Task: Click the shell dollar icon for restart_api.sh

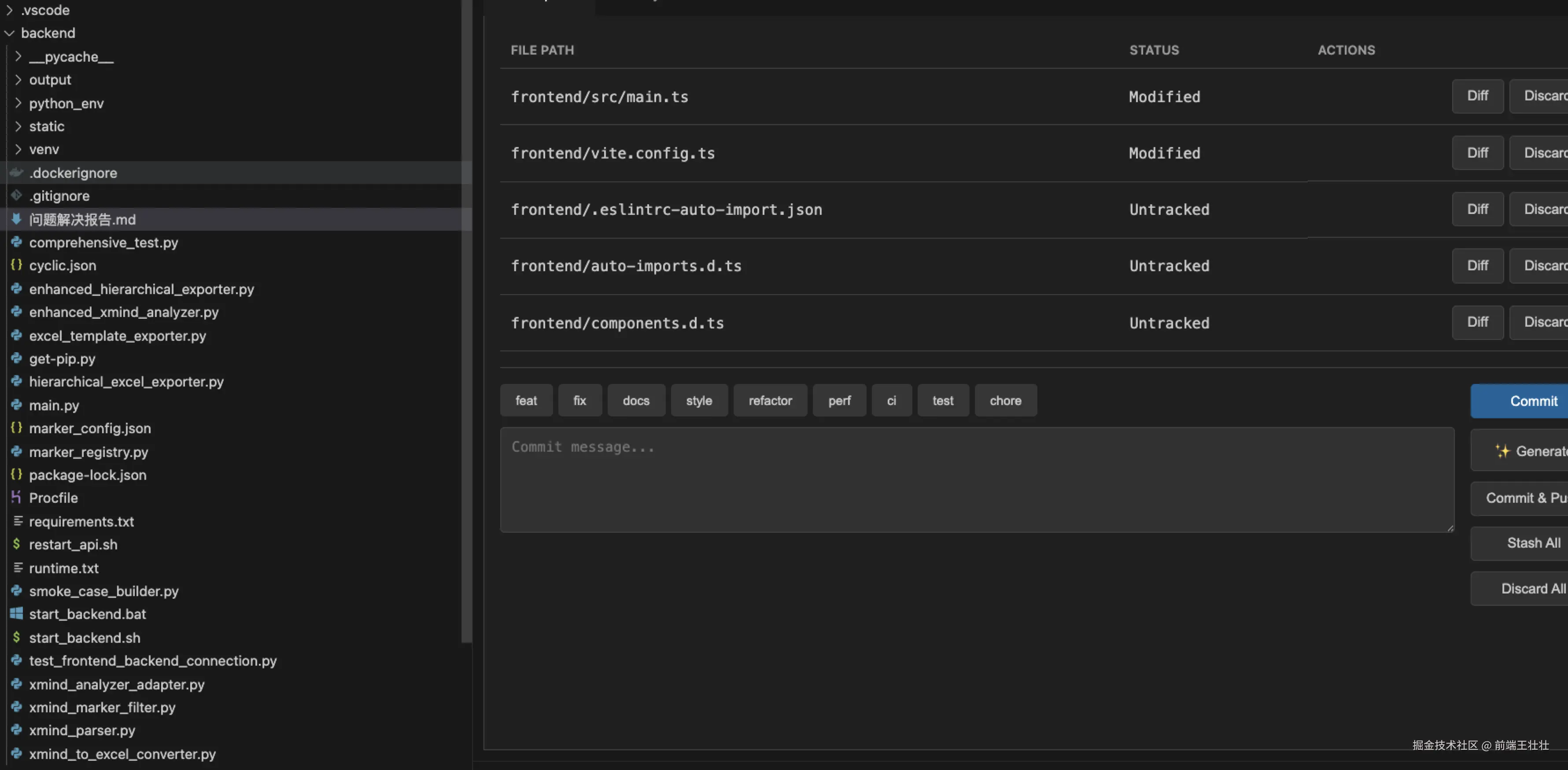Action: click(16, 544)
